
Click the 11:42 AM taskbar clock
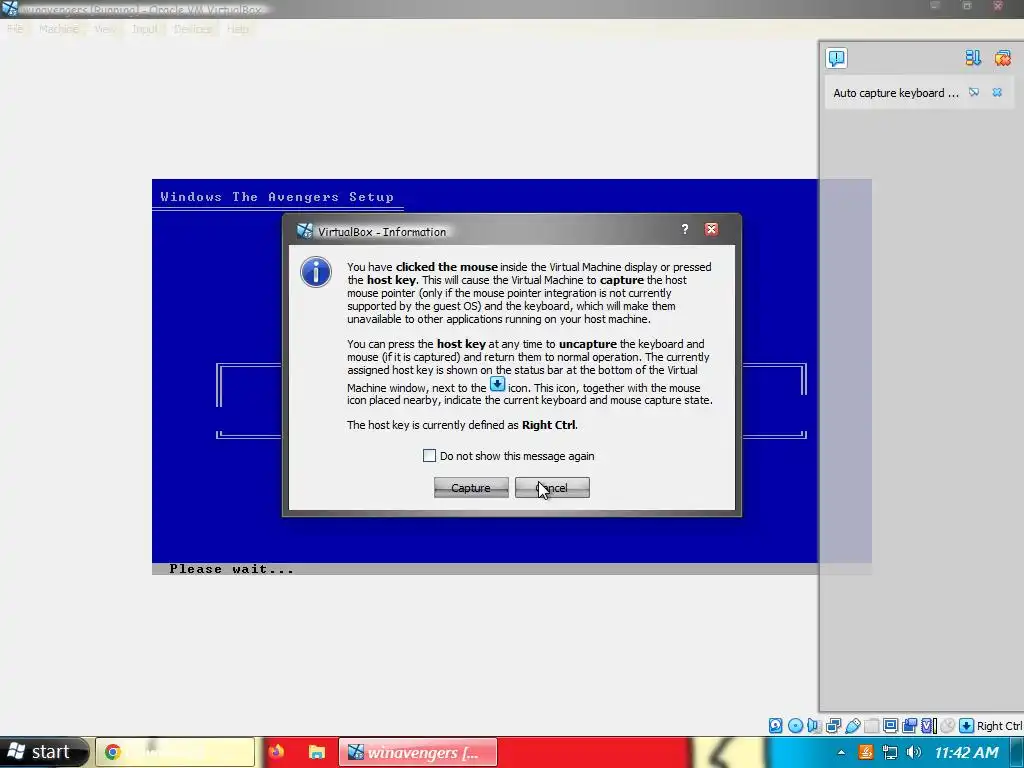[967, 752]
